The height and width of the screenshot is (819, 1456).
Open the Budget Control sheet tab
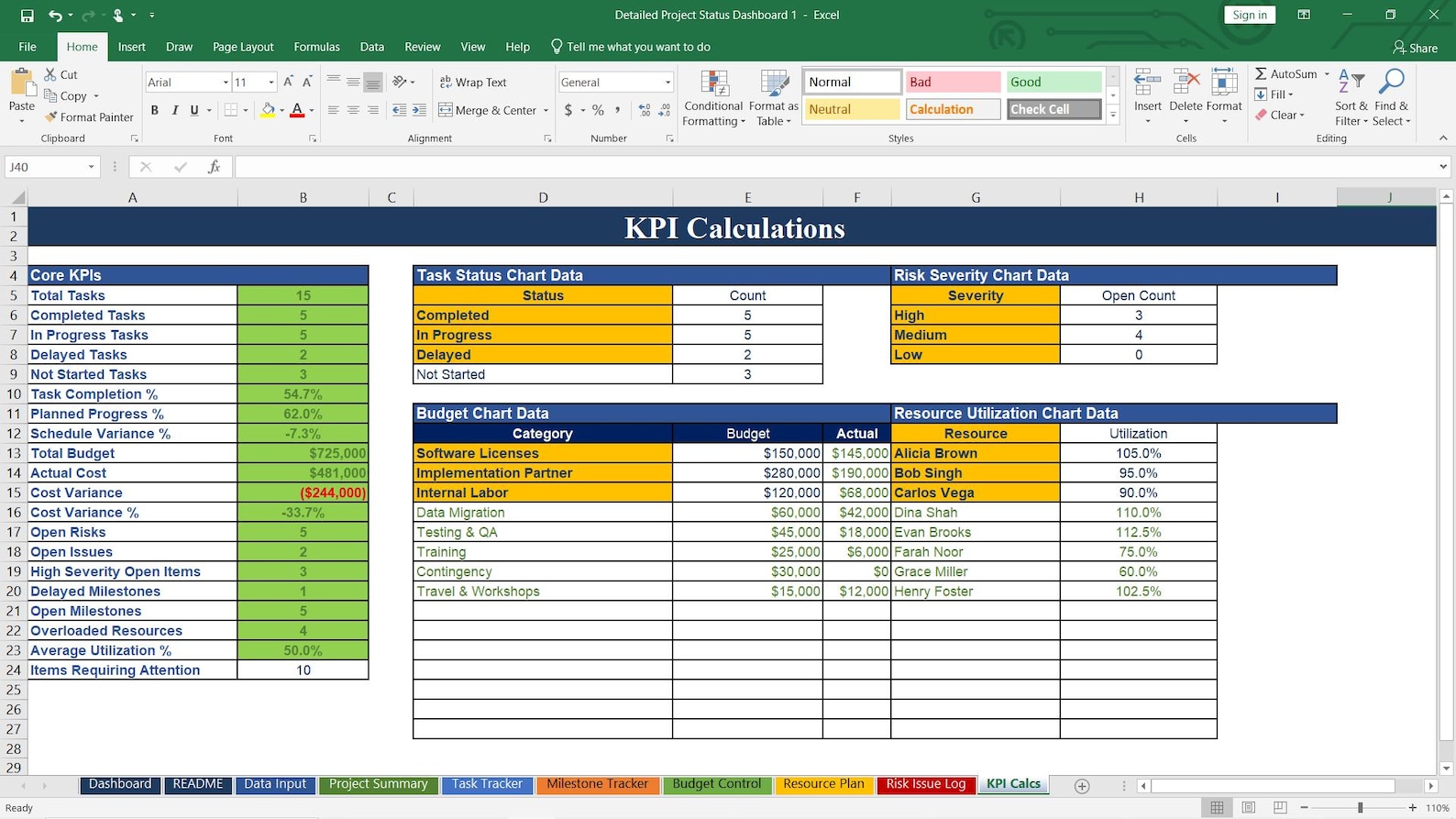(x=717, y=784)
